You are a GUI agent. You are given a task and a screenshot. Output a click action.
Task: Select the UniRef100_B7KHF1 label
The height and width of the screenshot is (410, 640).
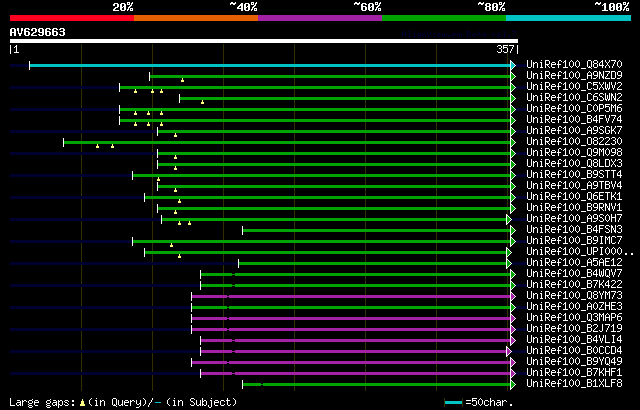point(574,373)
